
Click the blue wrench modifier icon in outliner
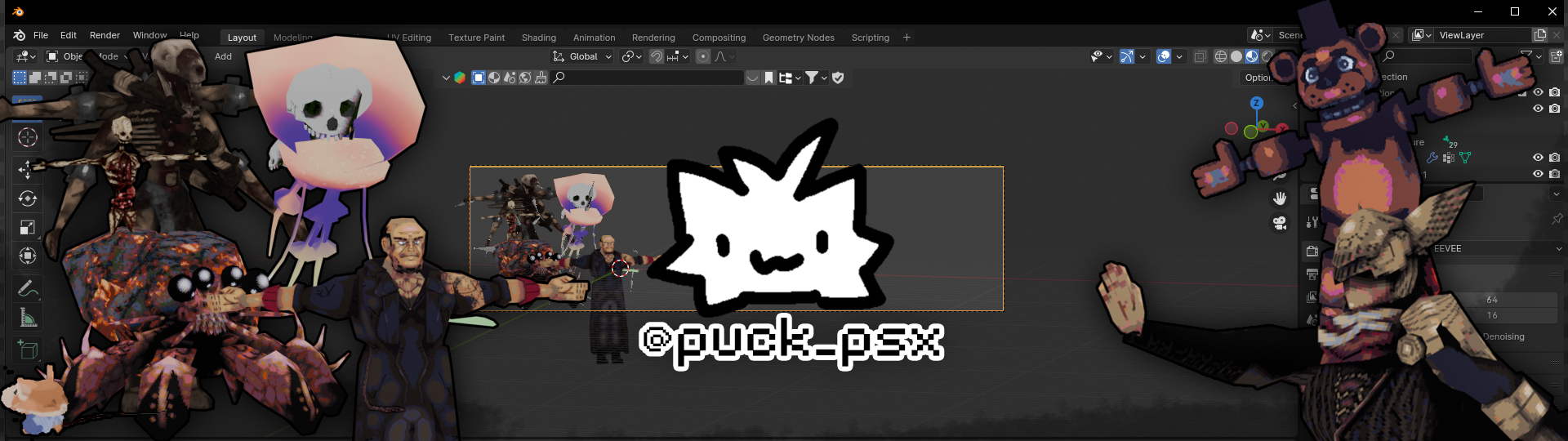click(1432, 158)
